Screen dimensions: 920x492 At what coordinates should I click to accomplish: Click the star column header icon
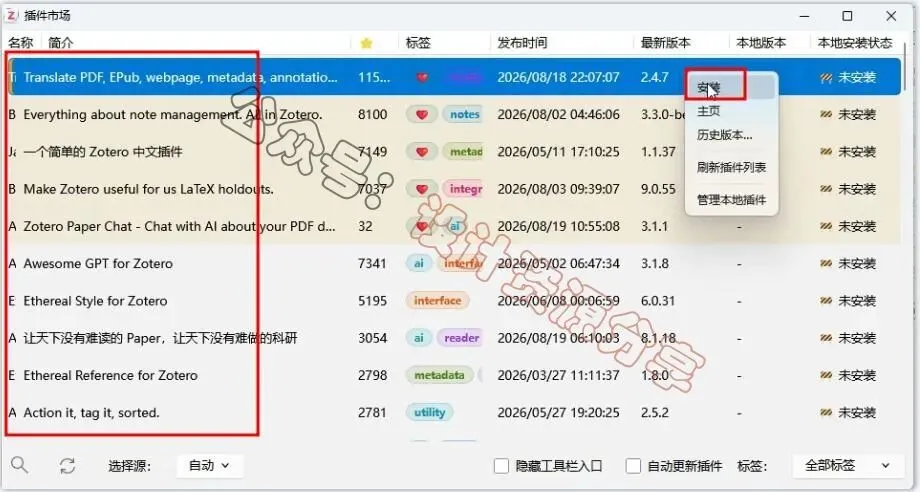366,43
